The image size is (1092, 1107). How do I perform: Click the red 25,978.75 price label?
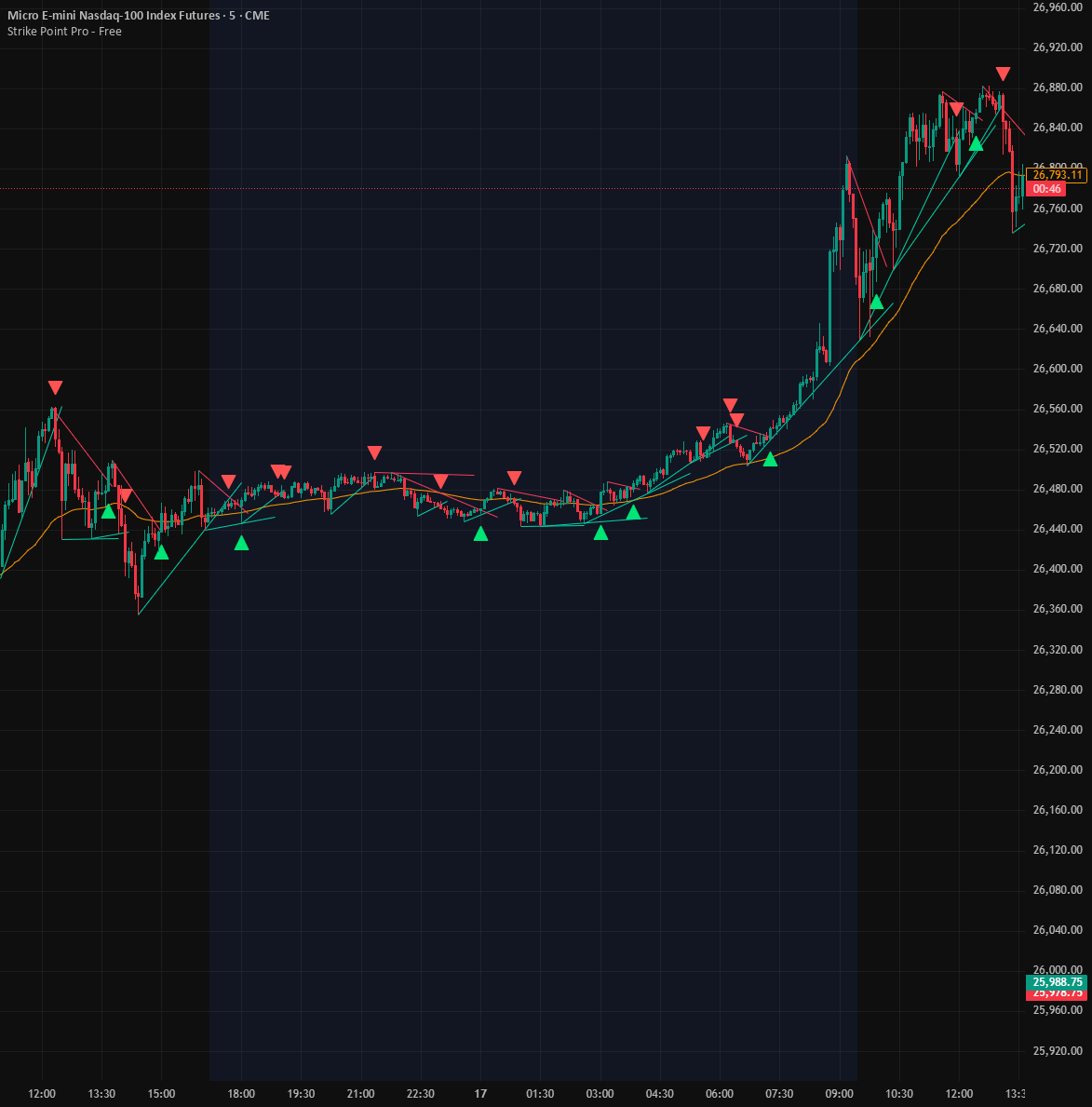pos(1057,994)
